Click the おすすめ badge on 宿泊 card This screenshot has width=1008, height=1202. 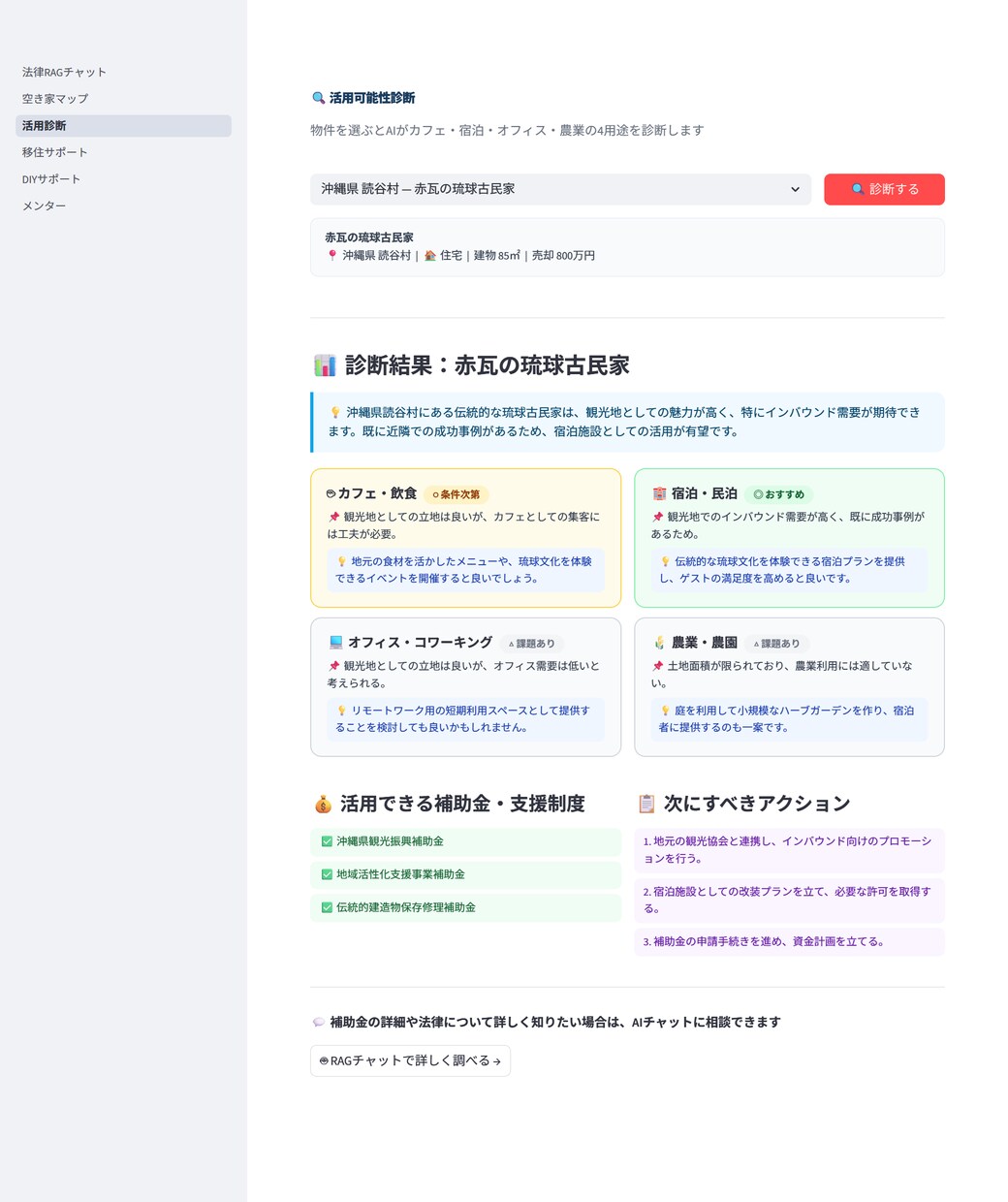click(778, 494)
